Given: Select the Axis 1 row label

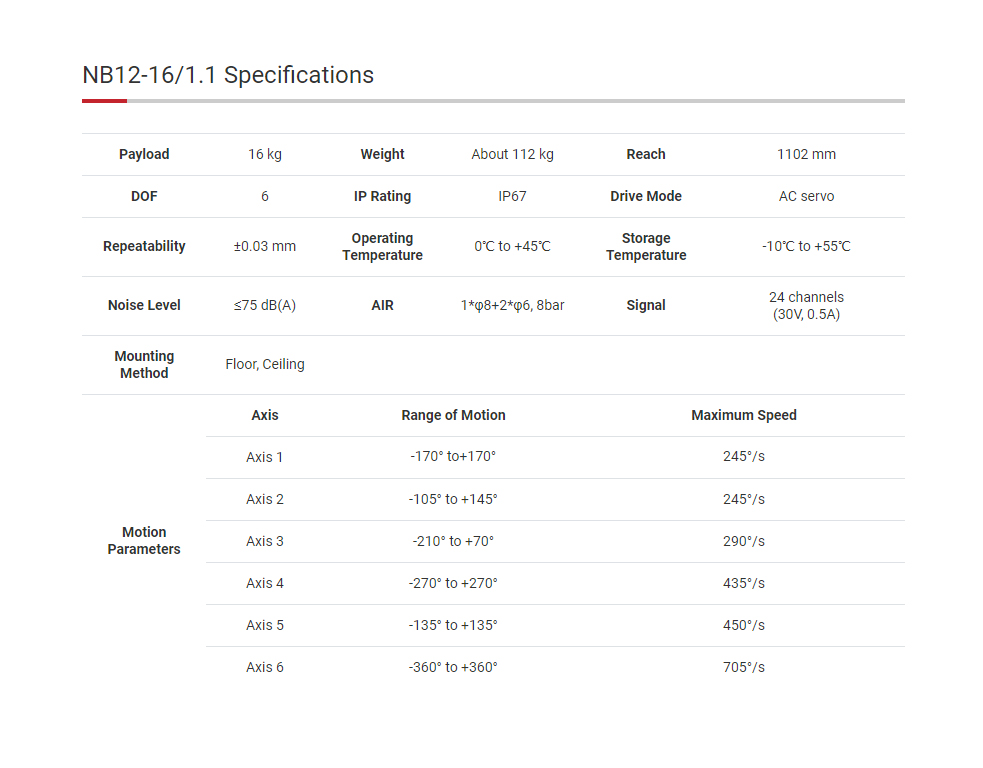Looking at the screenshot, I should click(265, 457).
